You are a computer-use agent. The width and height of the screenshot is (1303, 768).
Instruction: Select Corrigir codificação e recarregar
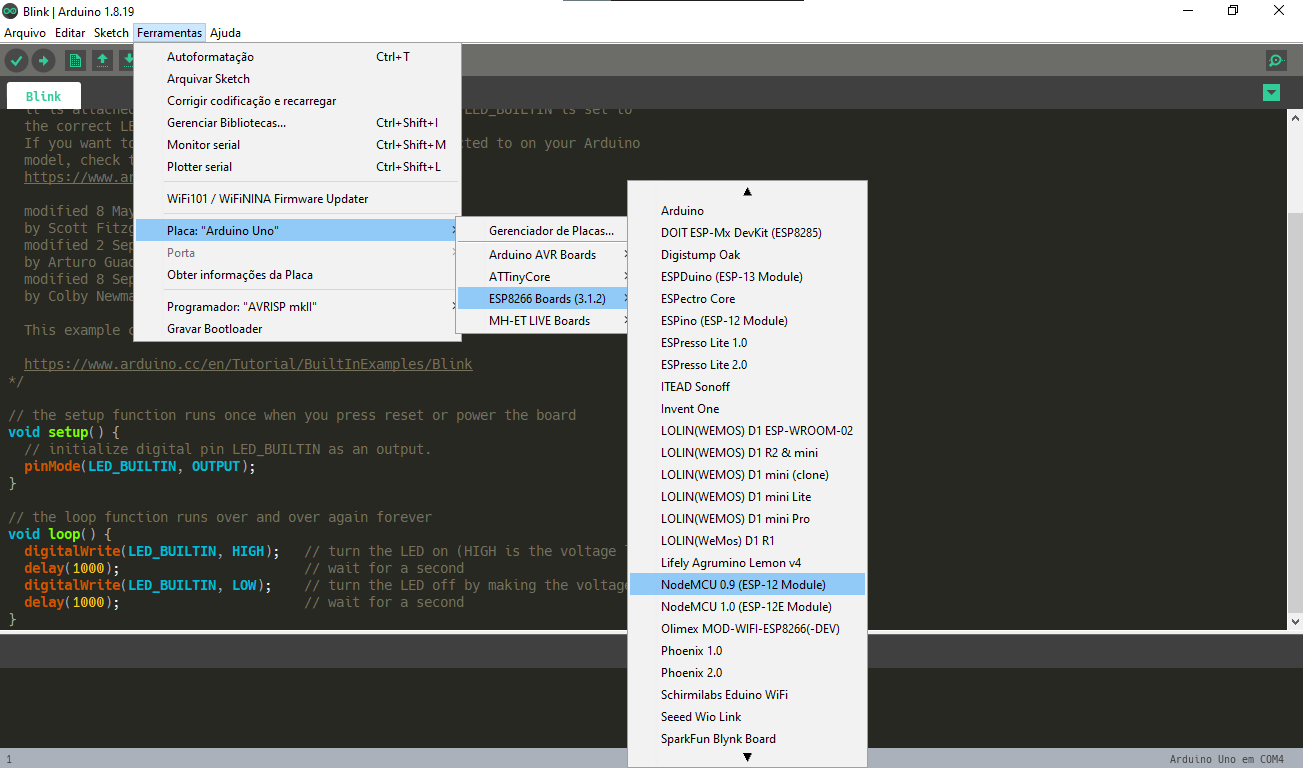pos(297,101)
